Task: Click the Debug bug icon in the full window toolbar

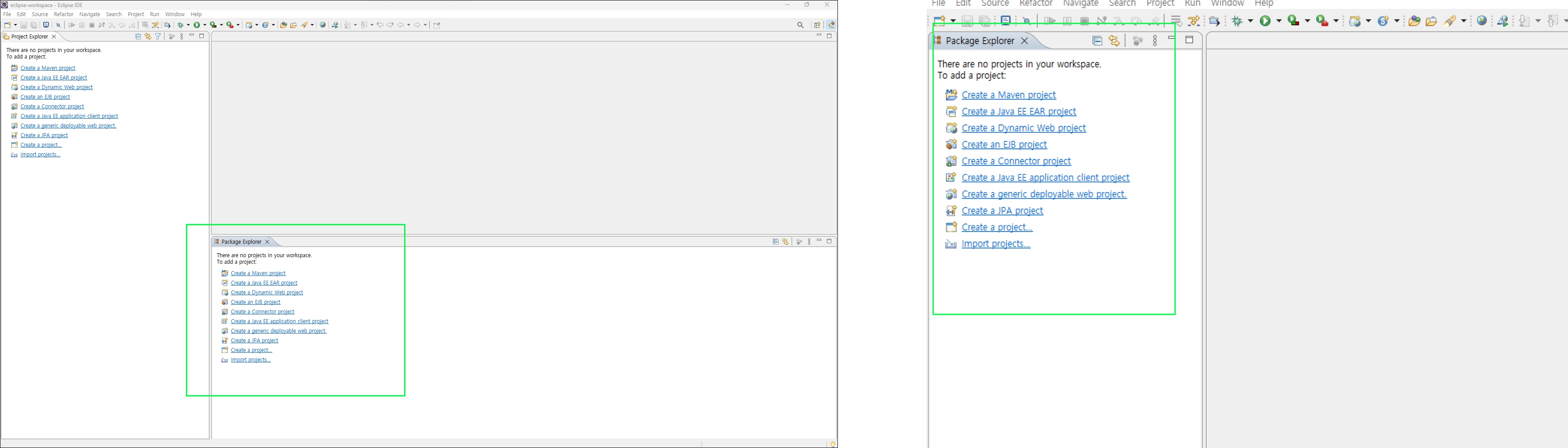Action: click(180, 25)
